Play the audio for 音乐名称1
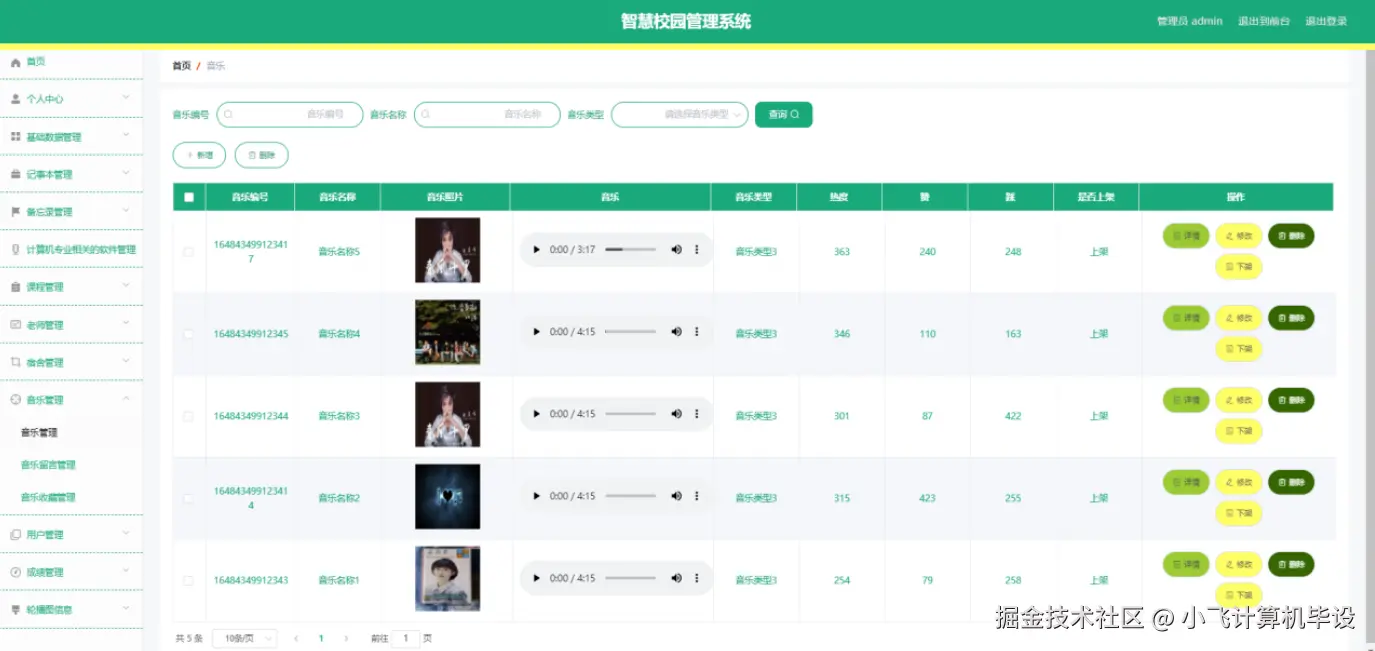The width and height of the screenshot is (1375, 651). coord(536,577)
